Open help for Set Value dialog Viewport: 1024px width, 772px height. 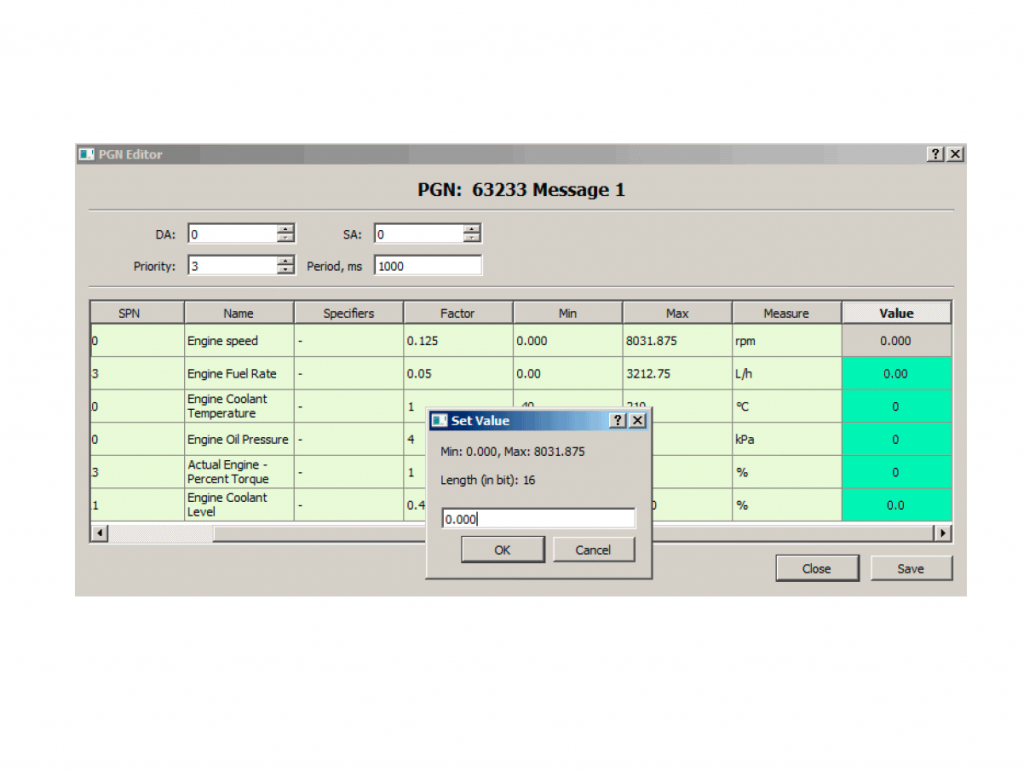point(619,421)
